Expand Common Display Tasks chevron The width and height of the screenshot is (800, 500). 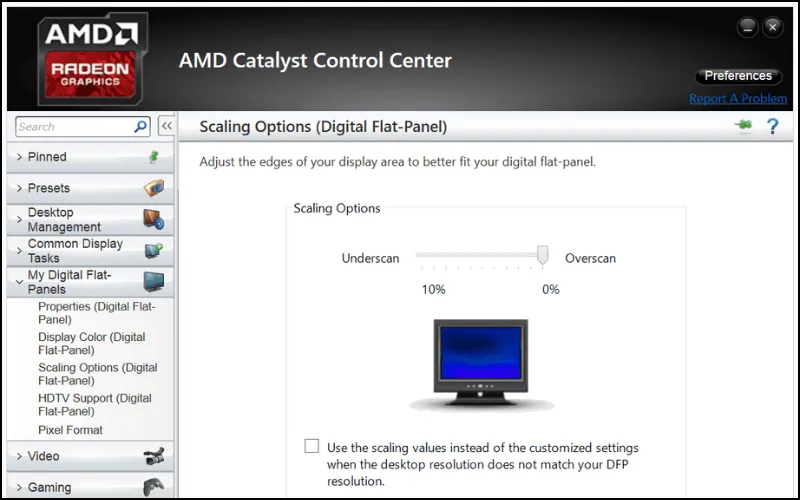point(19,251)
